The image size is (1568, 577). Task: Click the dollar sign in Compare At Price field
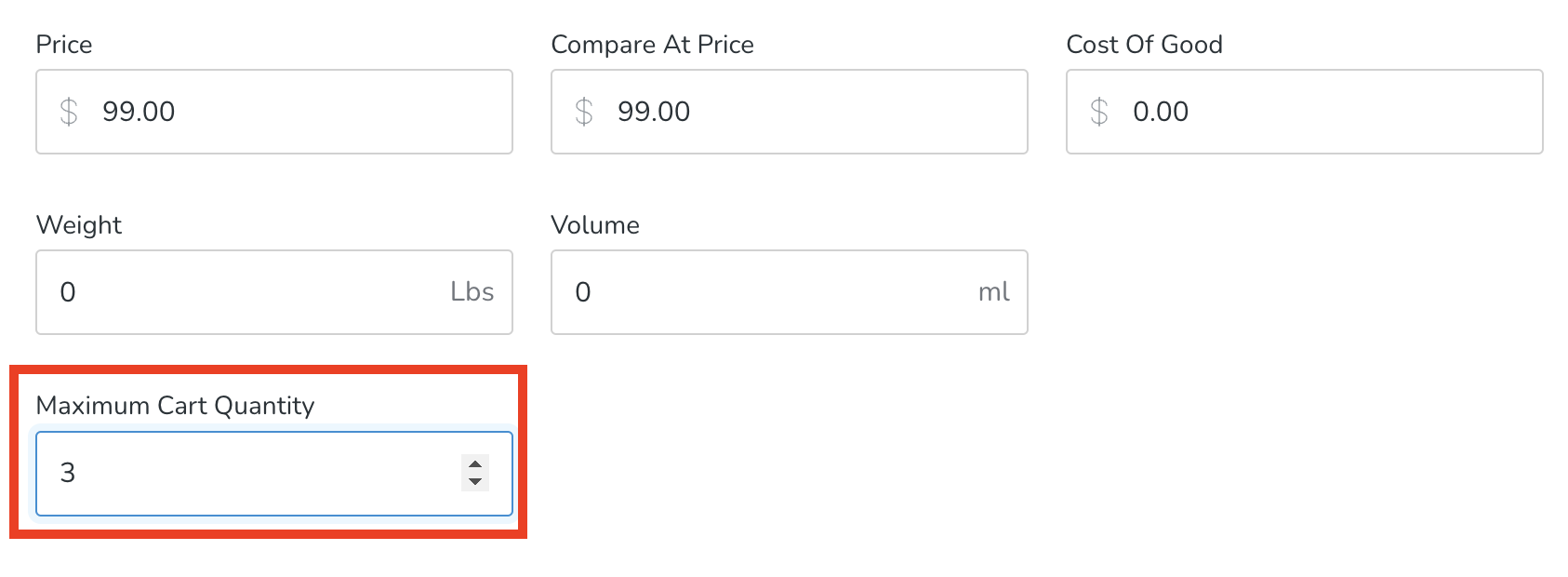pos(583,112)
